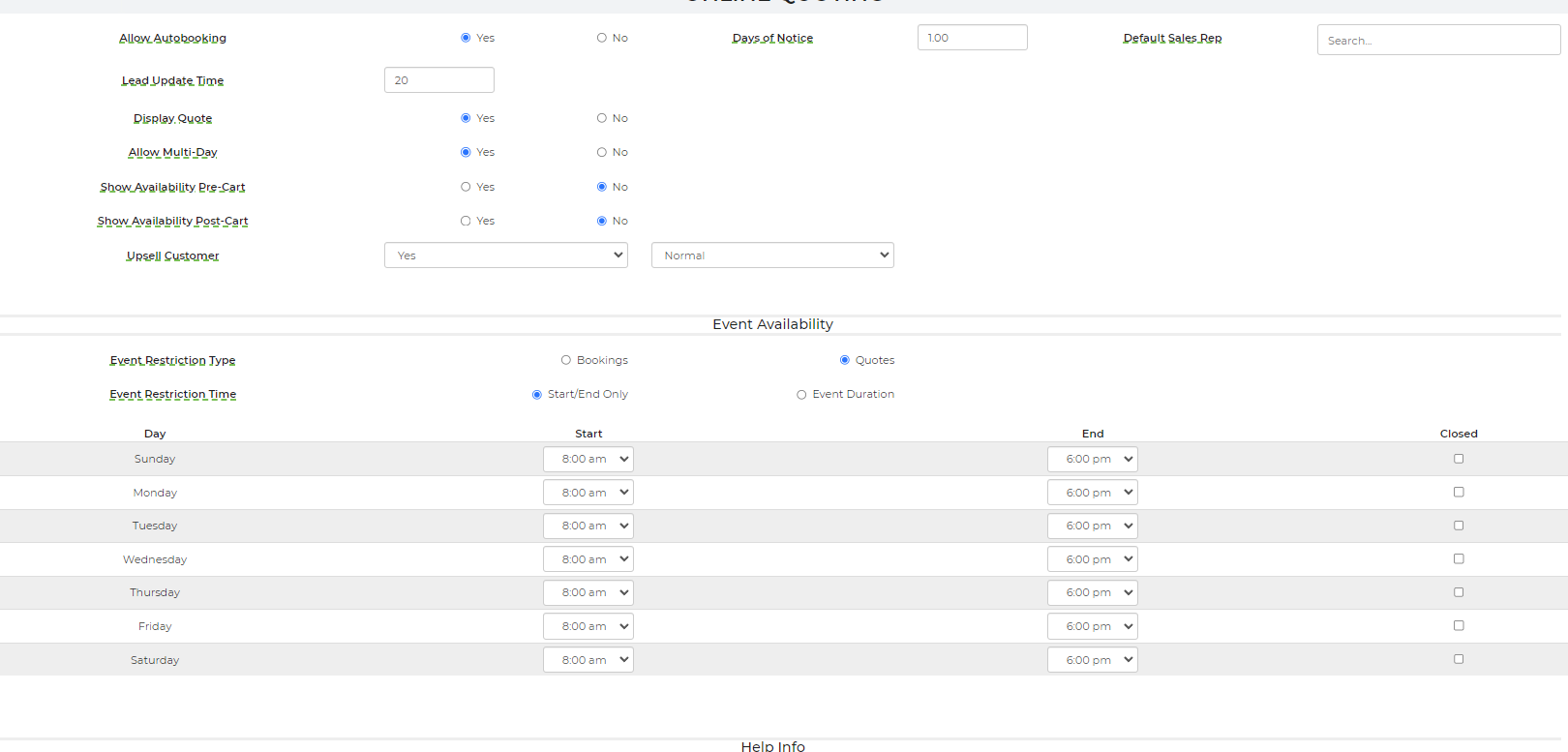Click the Days of Notice input field
This screenshot has width=1568, height=752.
[972, 38]
